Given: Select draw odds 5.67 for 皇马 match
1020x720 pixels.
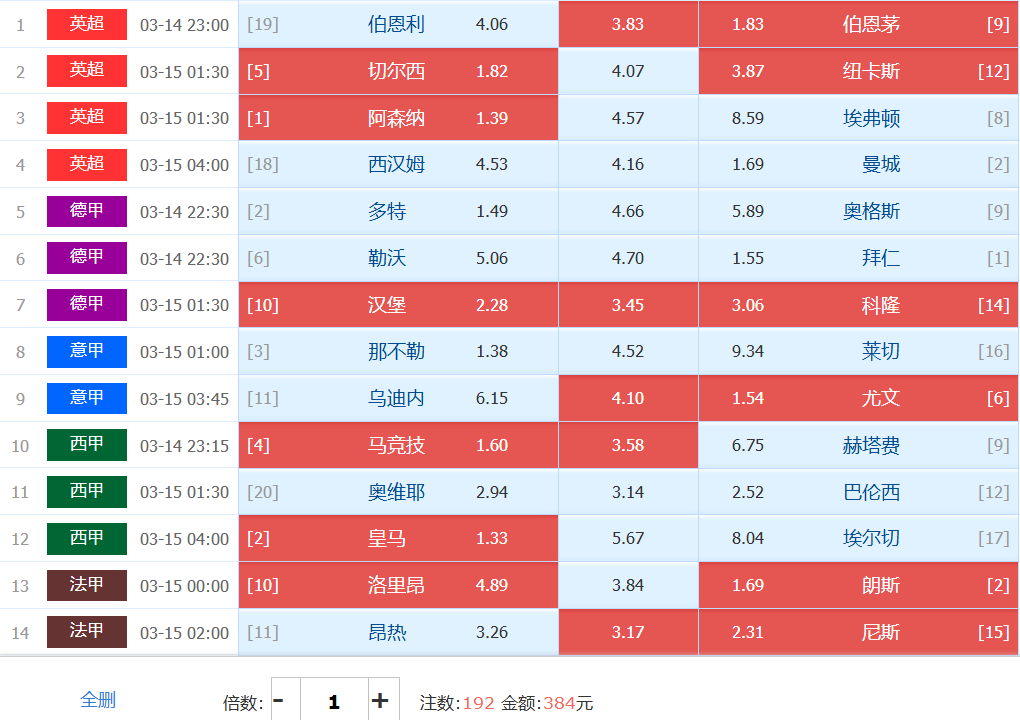Looking at the screenshot, I should click(x=628, y=539).
